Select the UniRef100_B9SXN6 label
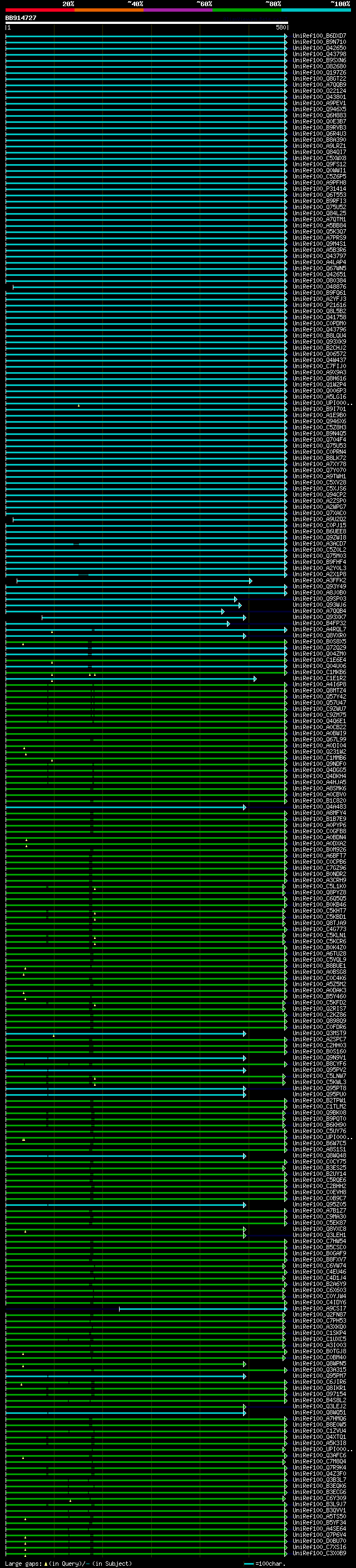The image size is (356, 1568). [x=319, y=60]
